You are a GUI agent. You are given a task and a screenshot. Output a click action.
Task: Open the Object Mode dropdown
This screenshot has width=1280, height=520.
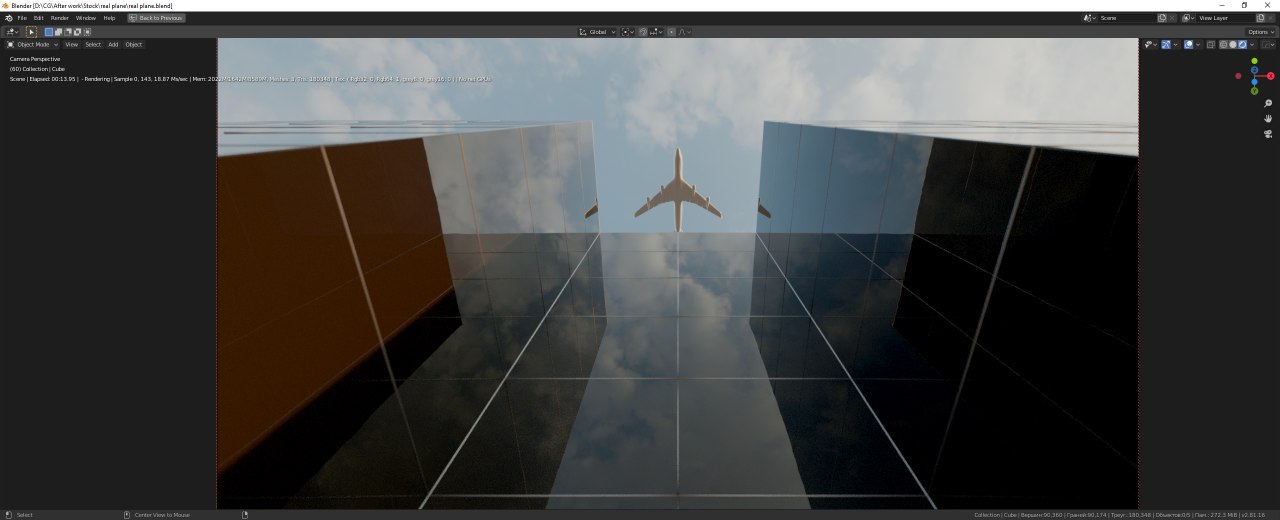pos(32,44)
